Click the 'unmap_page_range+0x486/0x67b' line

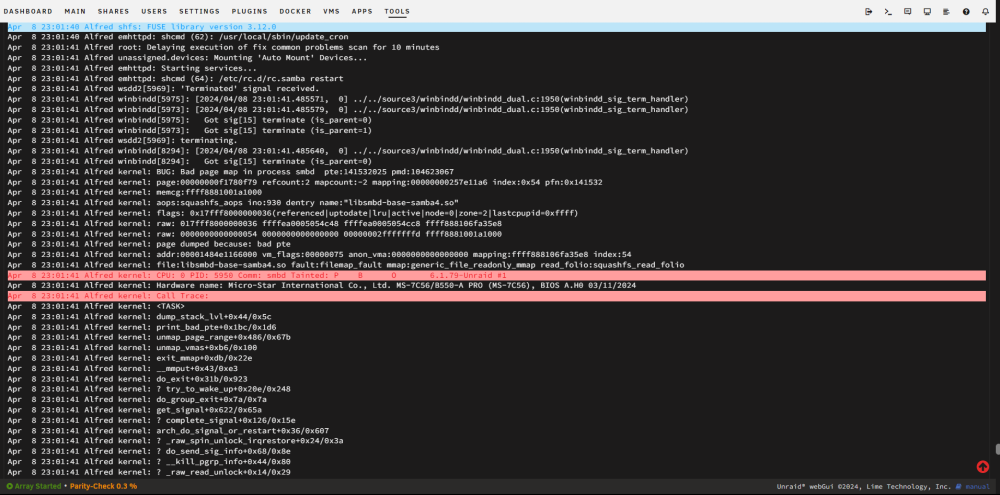149,337
